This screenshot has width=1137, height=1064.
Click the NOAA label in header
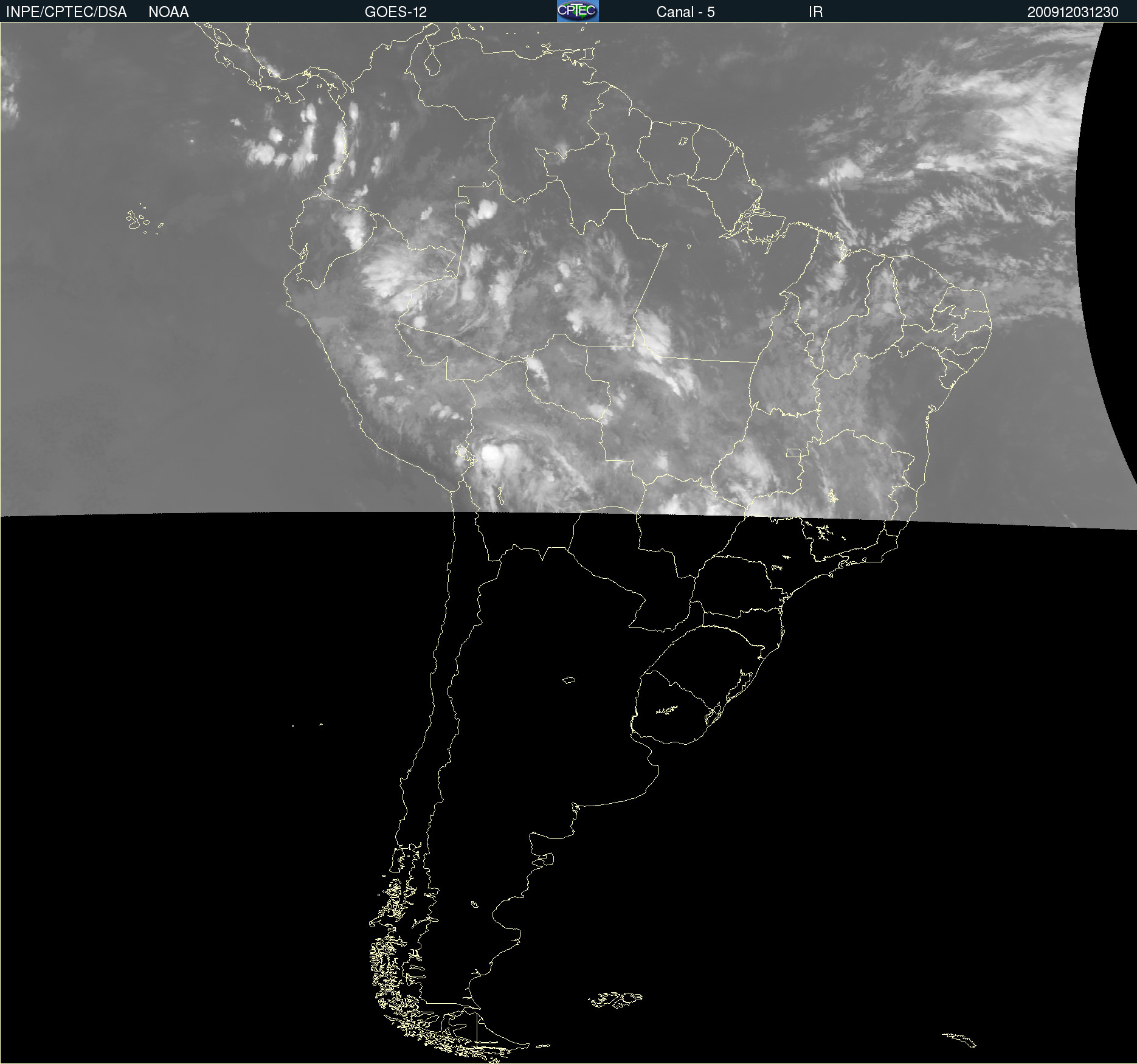[168, 12]
